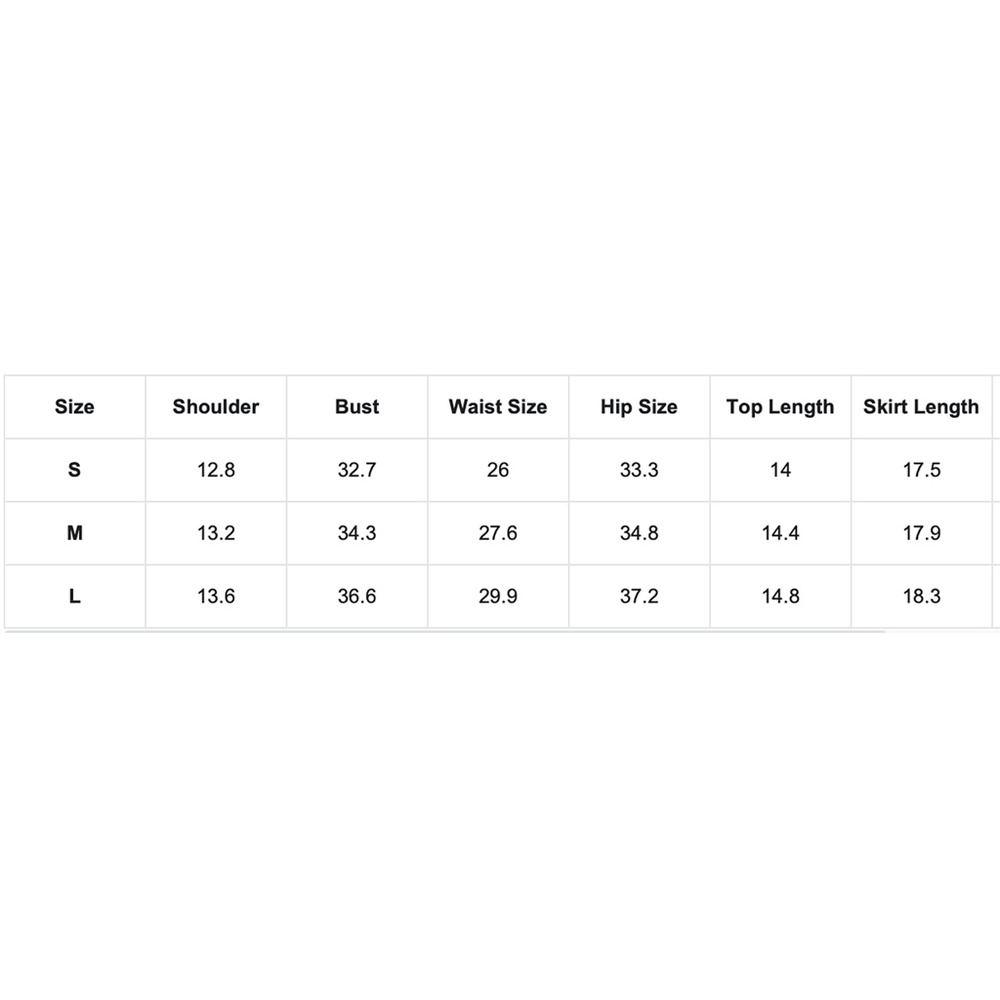This screenshot has height=1000, width=1000.
Task: Select the 33.3 hip size cell
Action: (x=639, y=470)
